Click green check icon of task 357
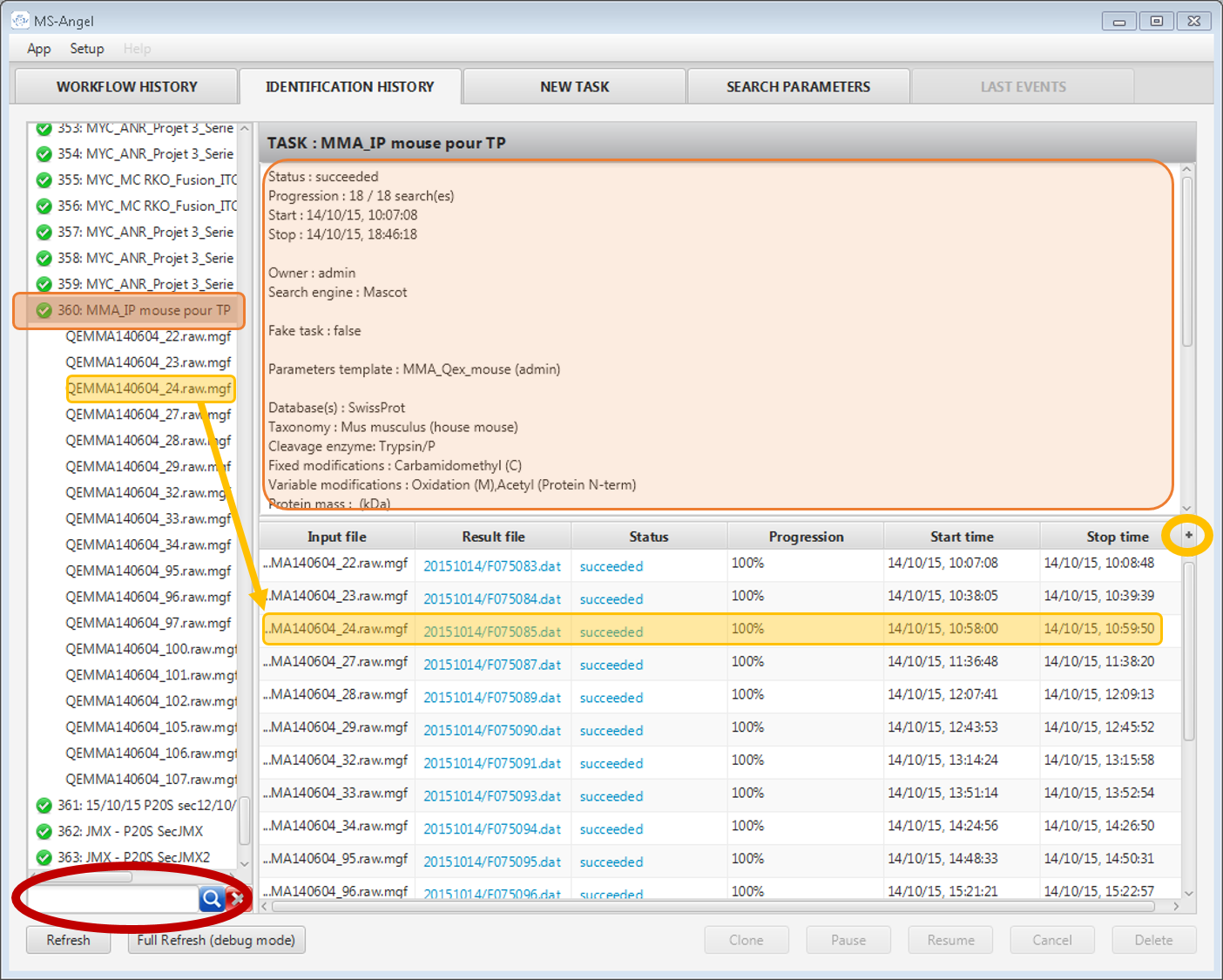This screenshot has width=1223, height=980. pos(44,233)
